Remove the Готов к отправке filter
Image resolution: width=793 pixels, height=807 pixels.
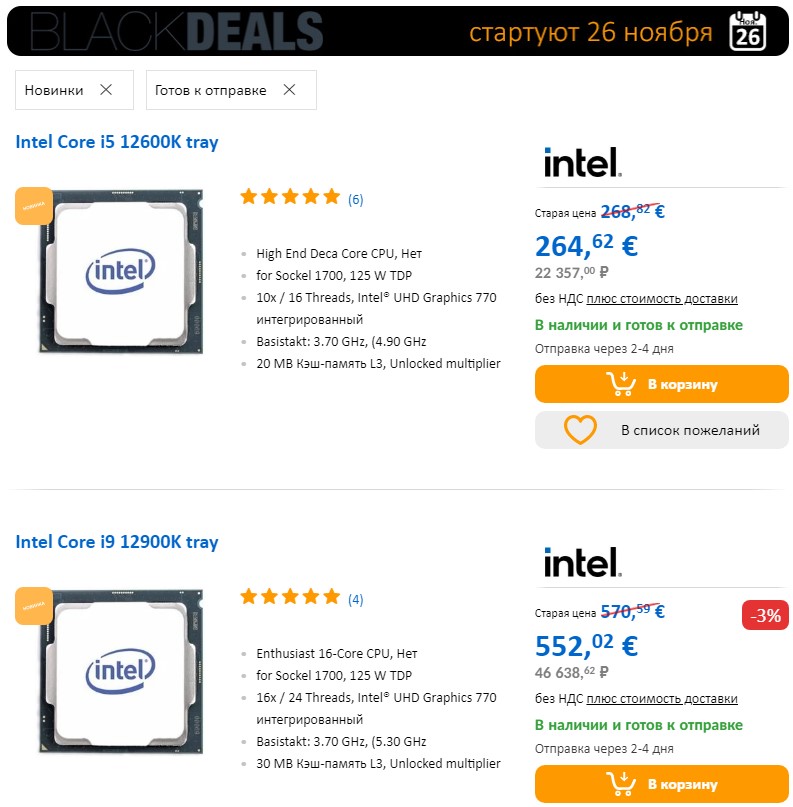pos(289,90)
